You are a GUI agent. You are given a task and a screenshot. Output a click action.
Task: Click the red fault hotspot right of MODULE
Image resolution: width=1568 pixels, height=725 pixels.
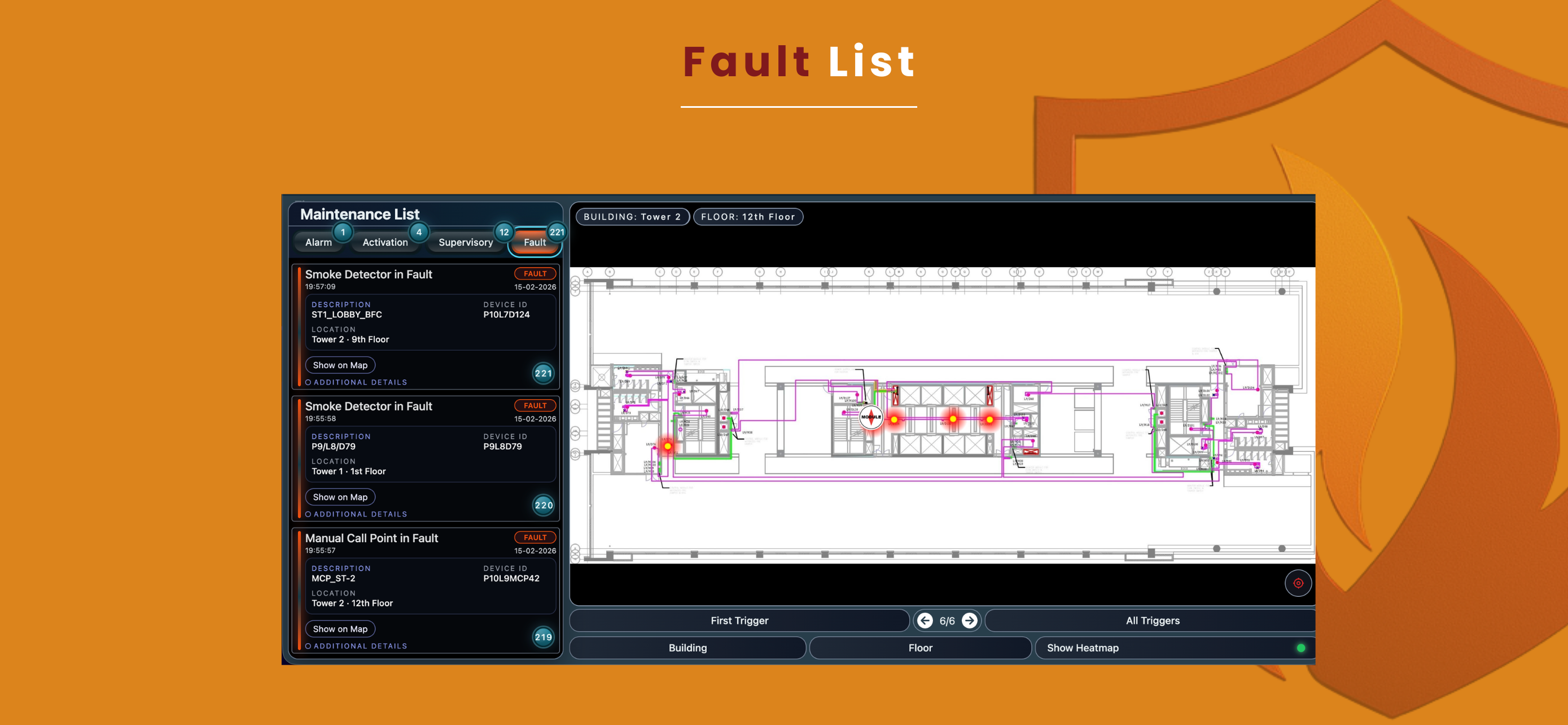[894, 420]
